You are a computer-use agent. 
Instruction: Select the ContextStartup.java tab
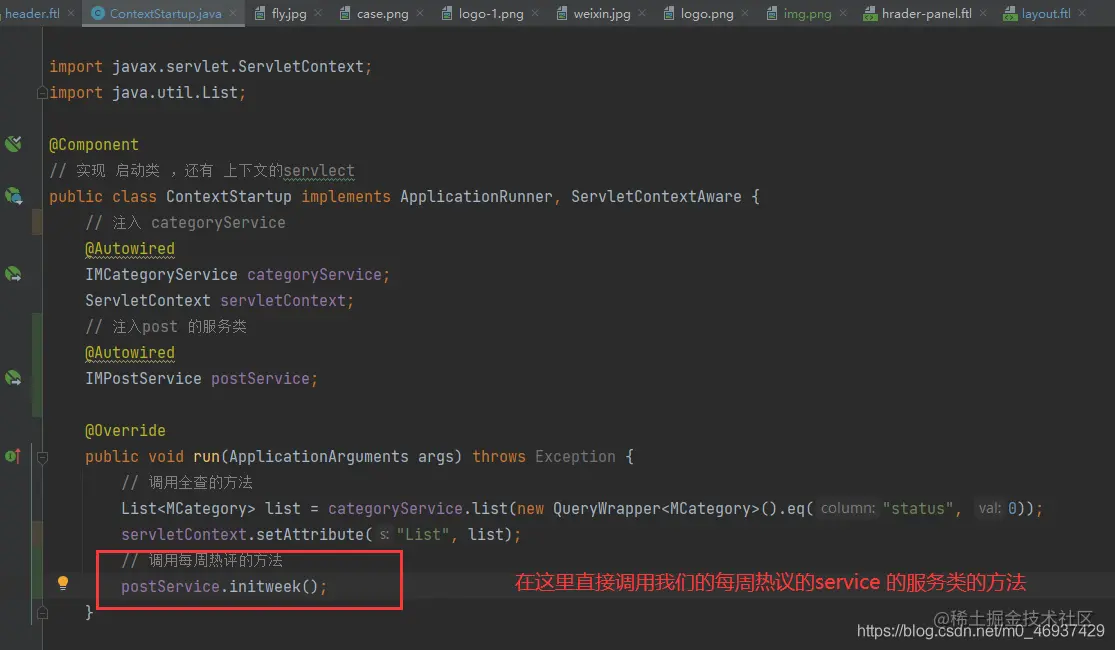[x=165, y=13]
